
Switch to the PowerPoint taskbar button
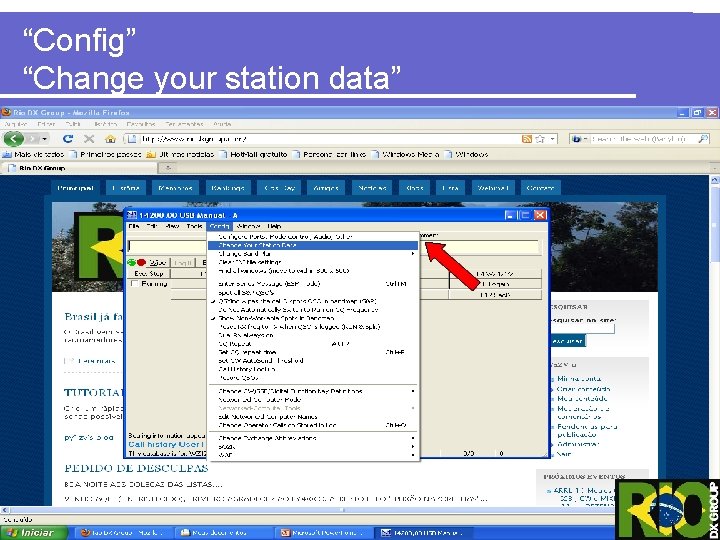(x=323, y=533)
